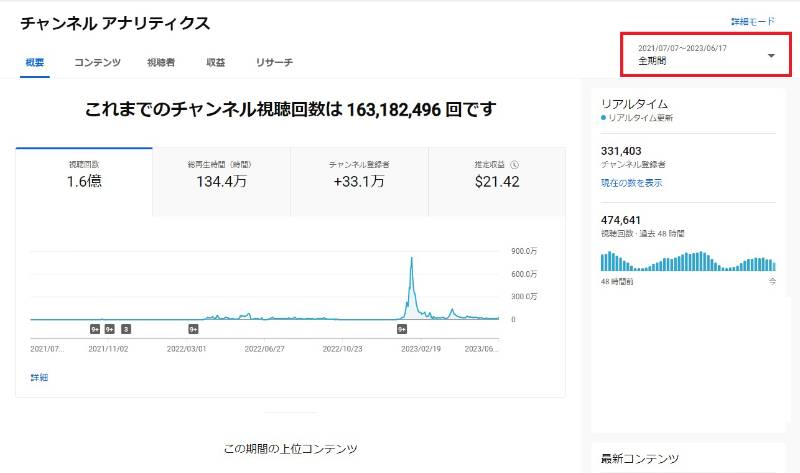
Task: Select the チャンネル登録者 +33.1万 metric card
Action: (x=359, y=182)
